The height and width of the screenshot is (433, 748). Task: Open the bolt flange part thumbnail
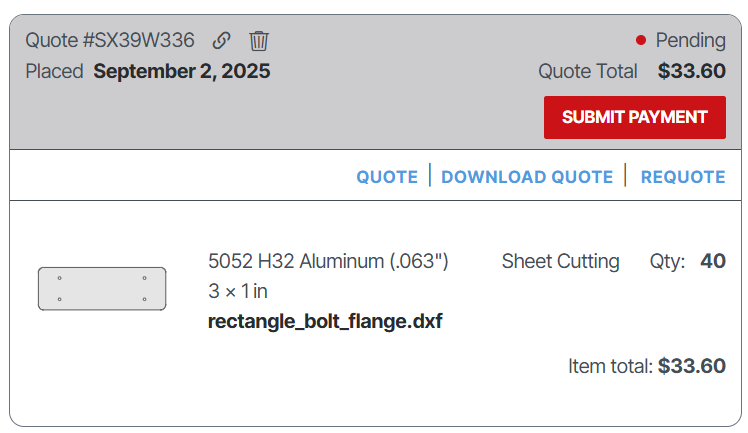coord(102,288)
